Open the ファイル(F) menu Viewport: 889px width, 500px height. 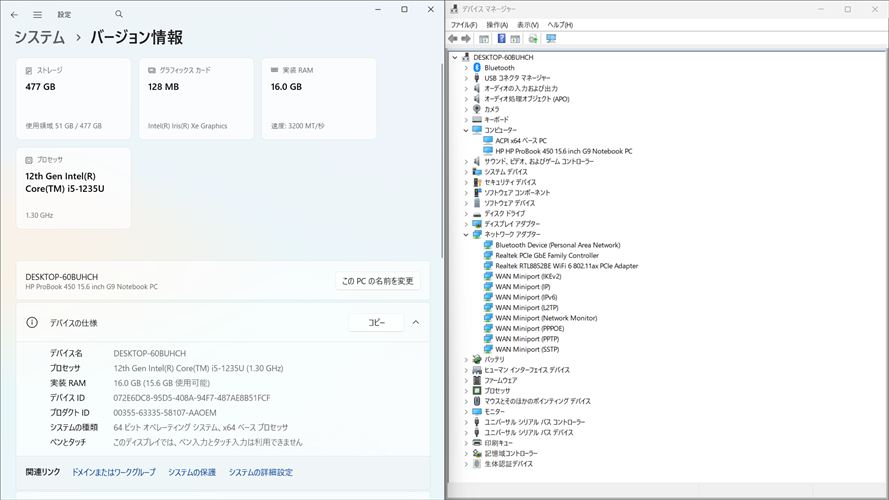pos(464,25)
